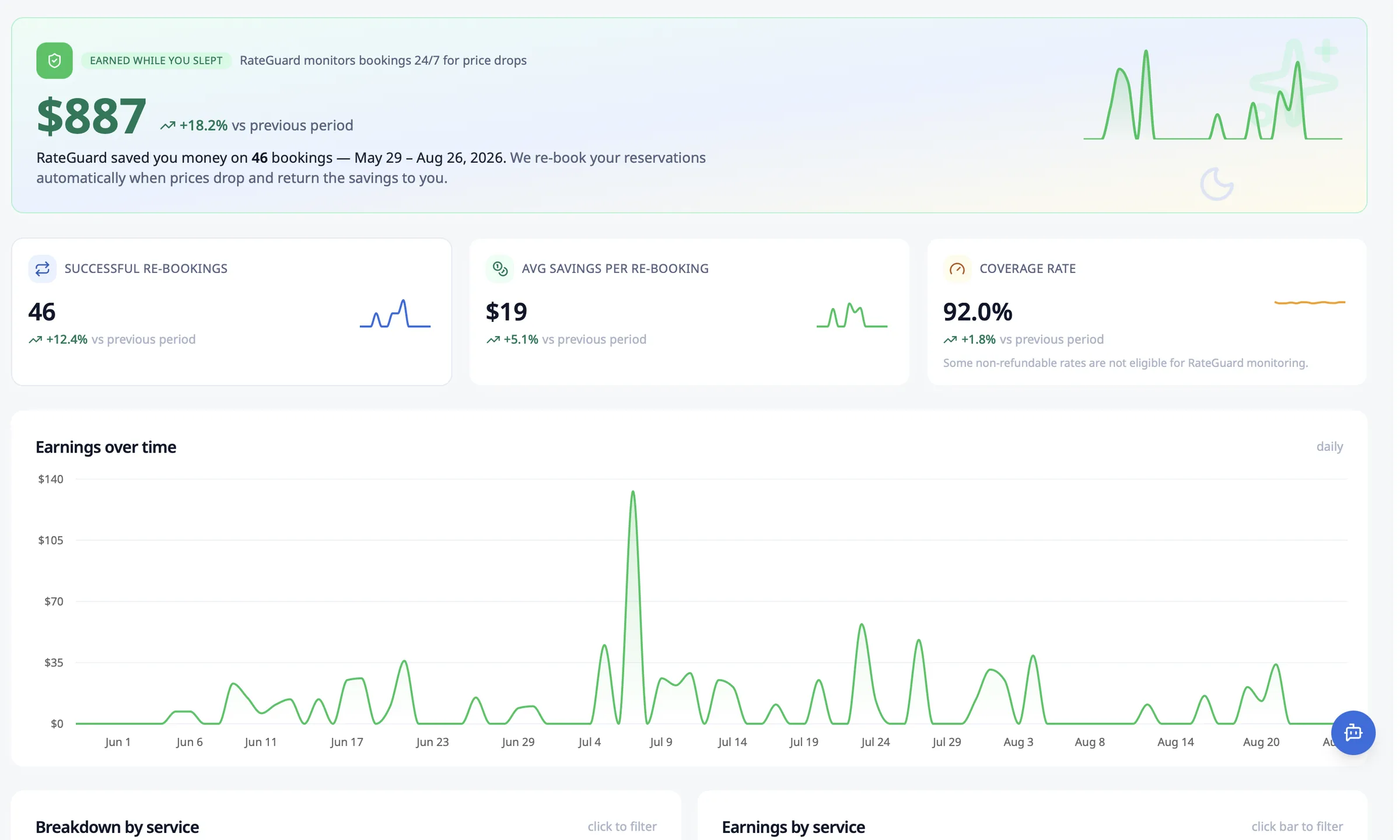Click 'RateGuard monitors bookings 24/7' tagline

[383, 61]
